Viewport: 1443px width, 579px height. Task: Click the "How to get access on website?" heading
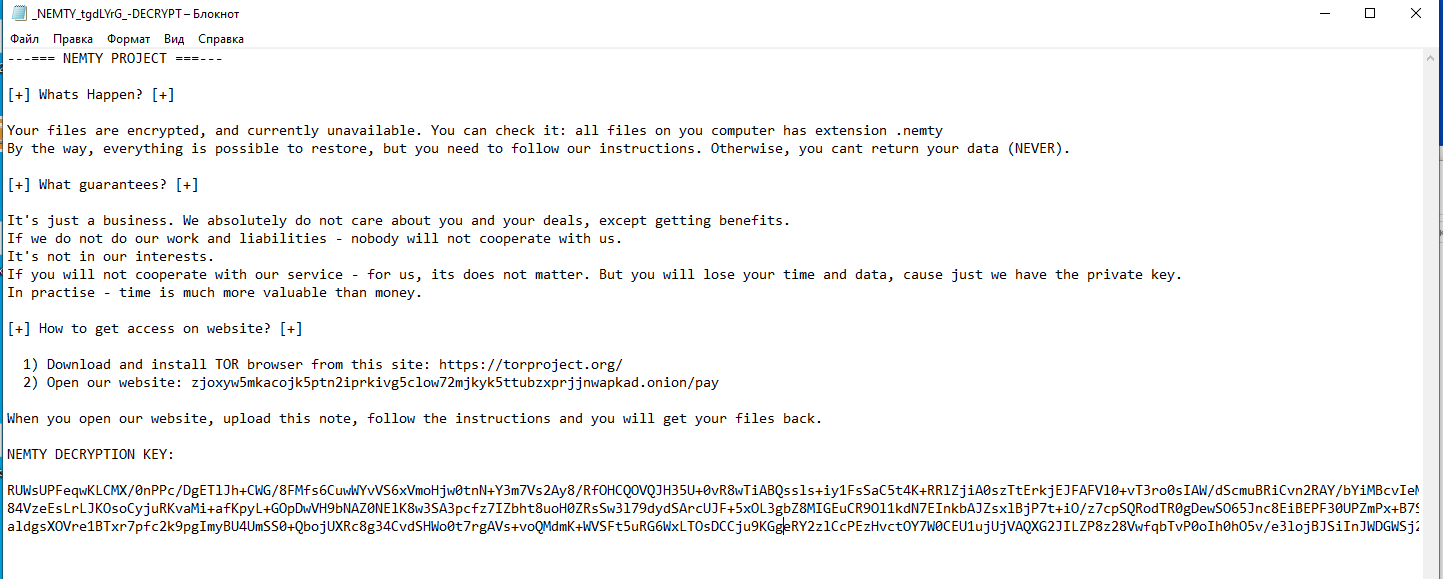coord(154,328)
